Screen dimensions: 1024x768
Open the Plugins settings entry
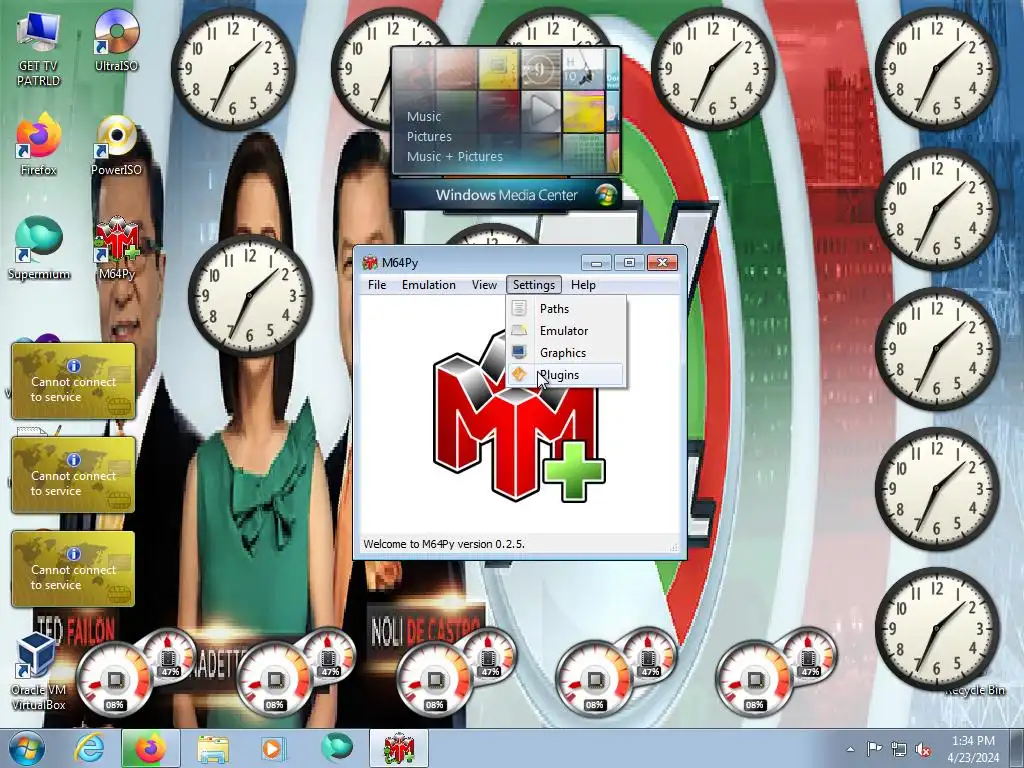[x=566, y=375]
